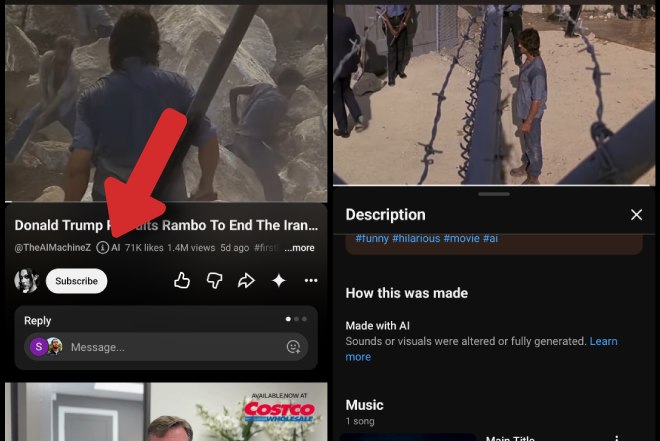Open the emoji picker in the message field
Viewport: 660px width, 441px height.
point(293,347)
